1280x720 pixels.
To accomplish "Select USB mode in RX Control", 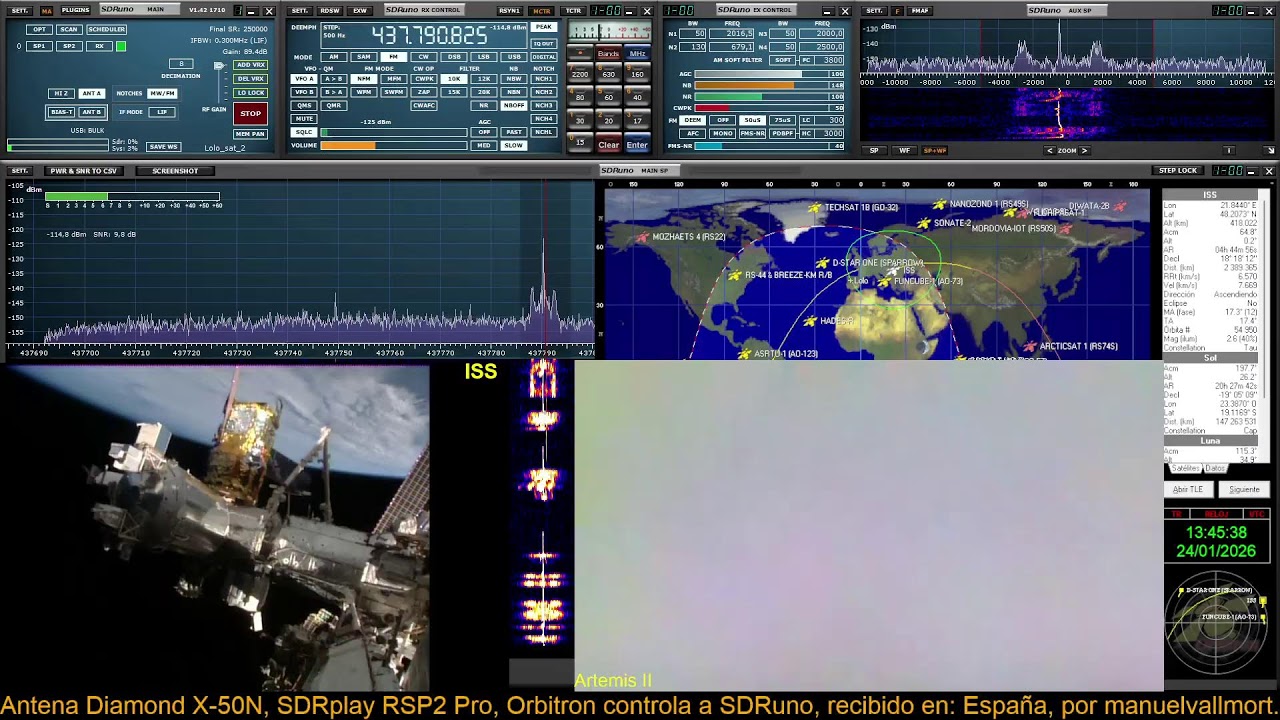I will point(514,57).
